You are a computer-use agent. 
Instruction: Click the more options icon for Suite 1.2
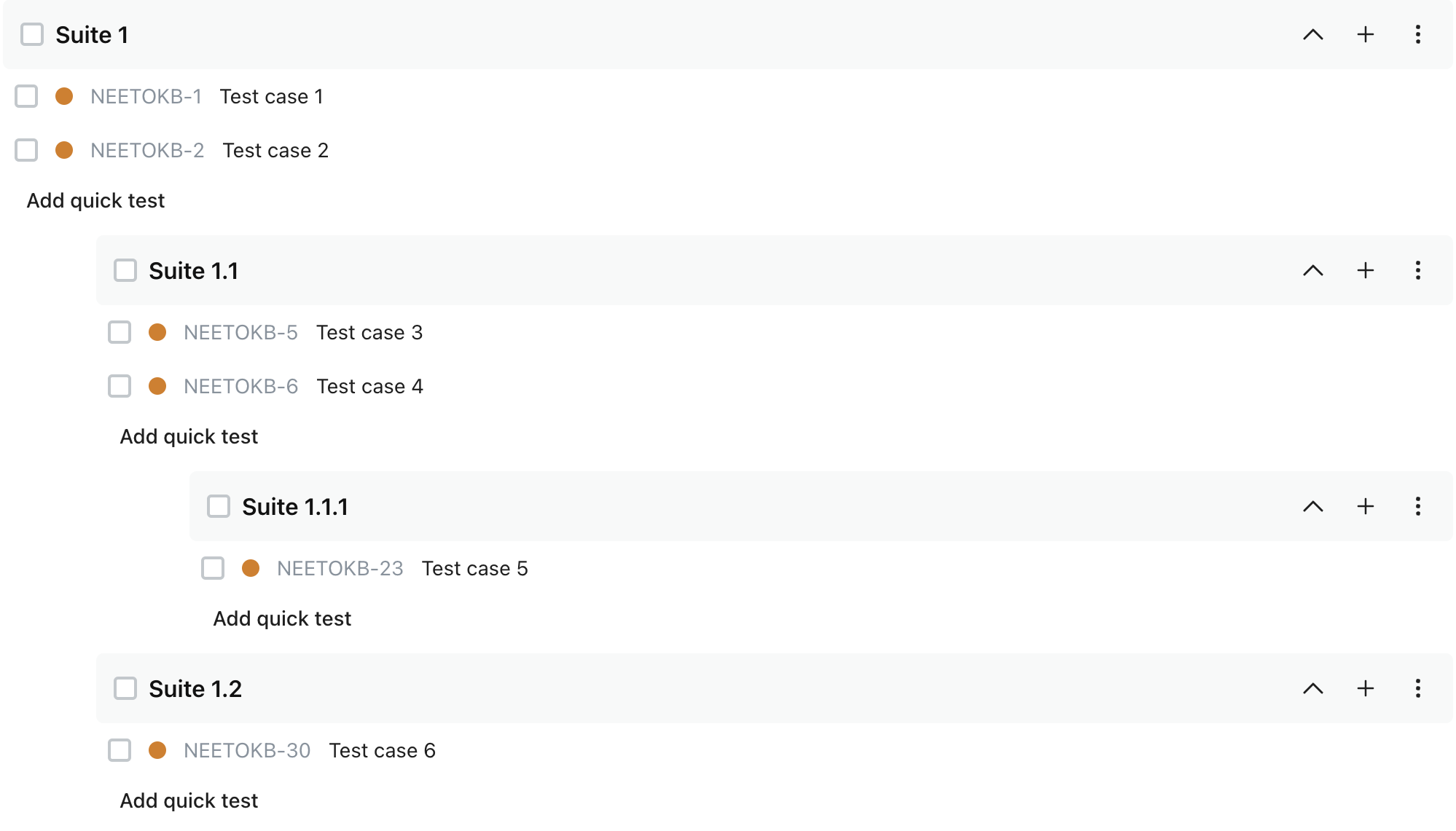[1418, 688]
